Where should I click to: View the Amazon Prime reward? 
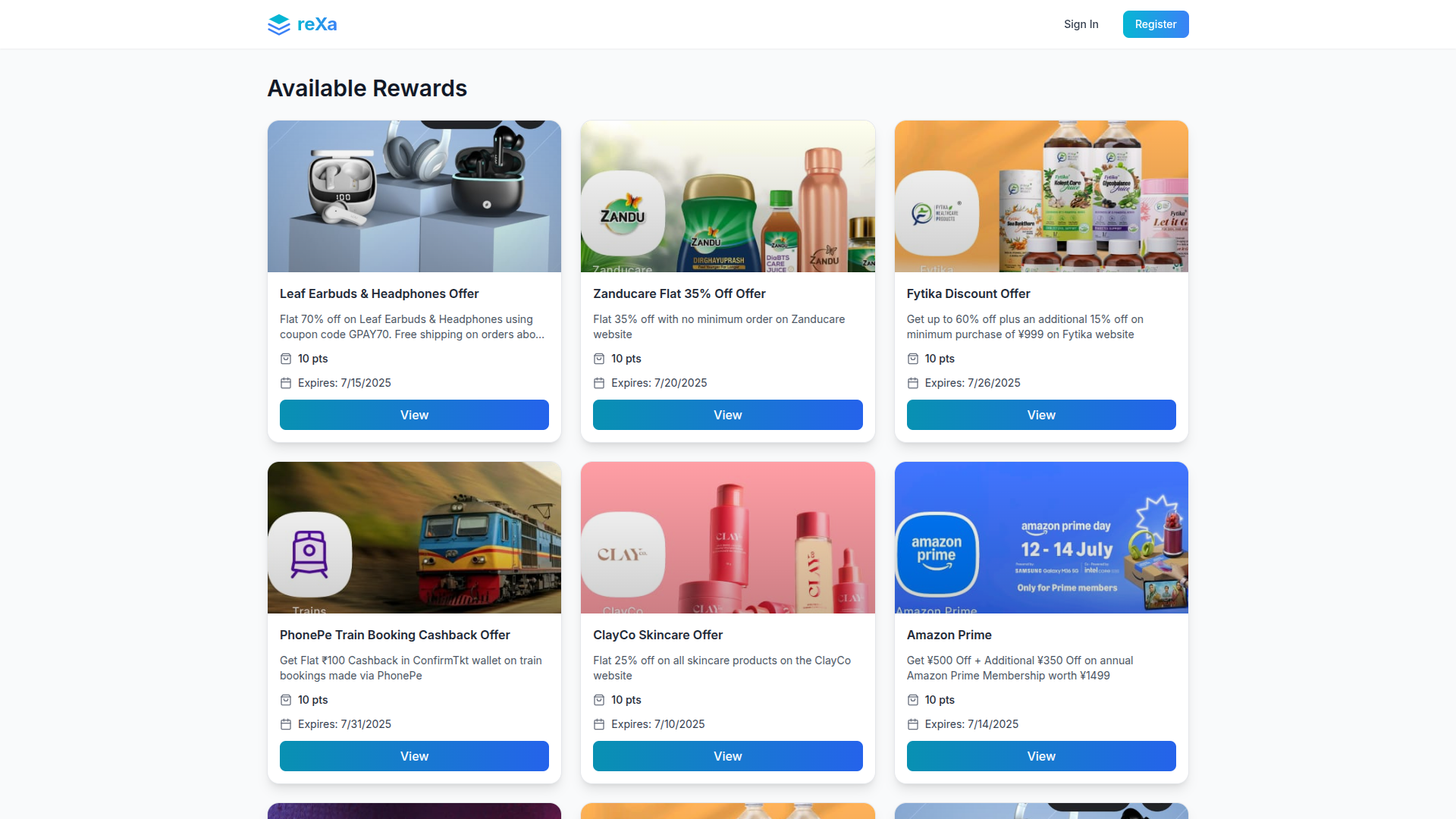(x=1041, y=756)
